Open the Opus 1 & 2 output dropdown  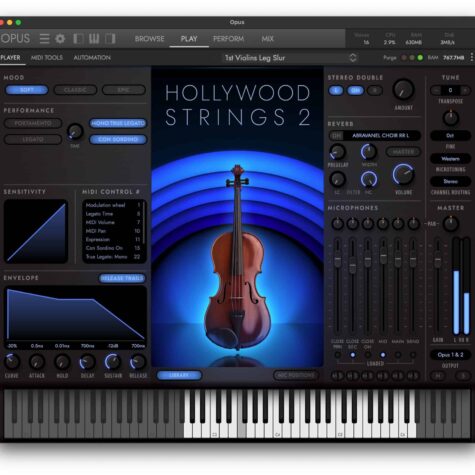[x=450, y=355]
